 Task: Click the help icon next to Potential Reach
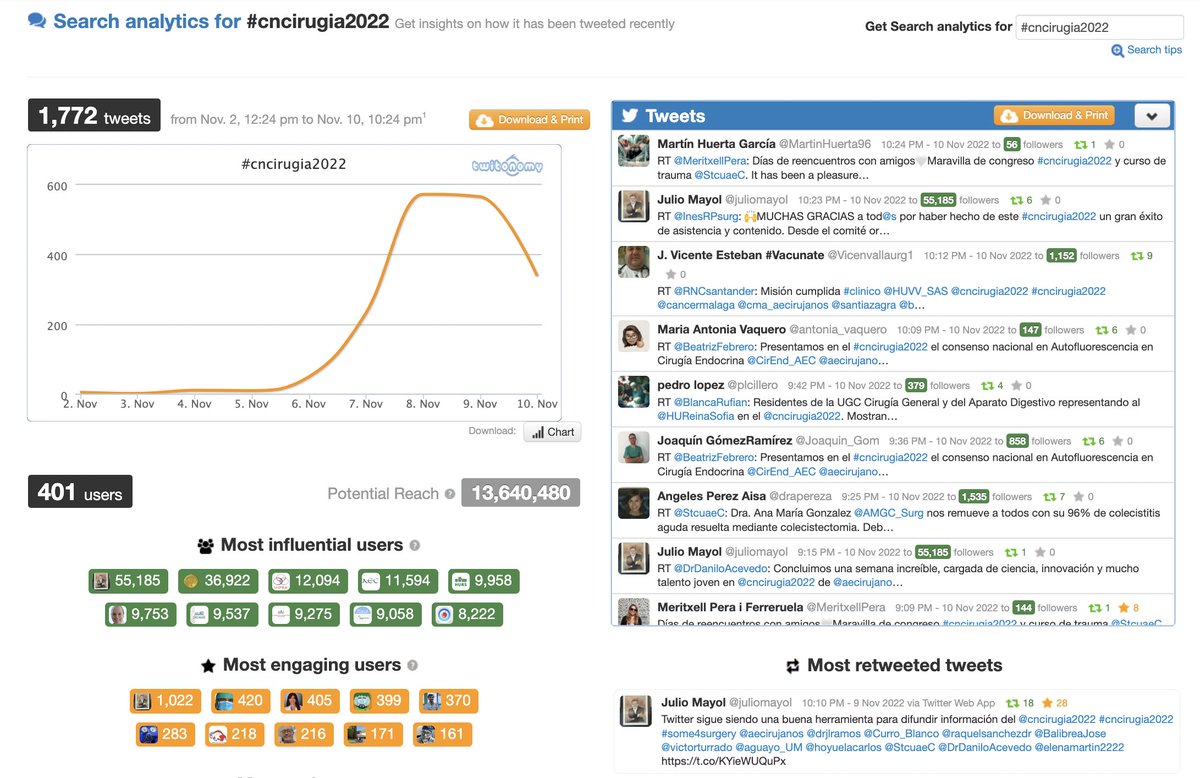450,494
